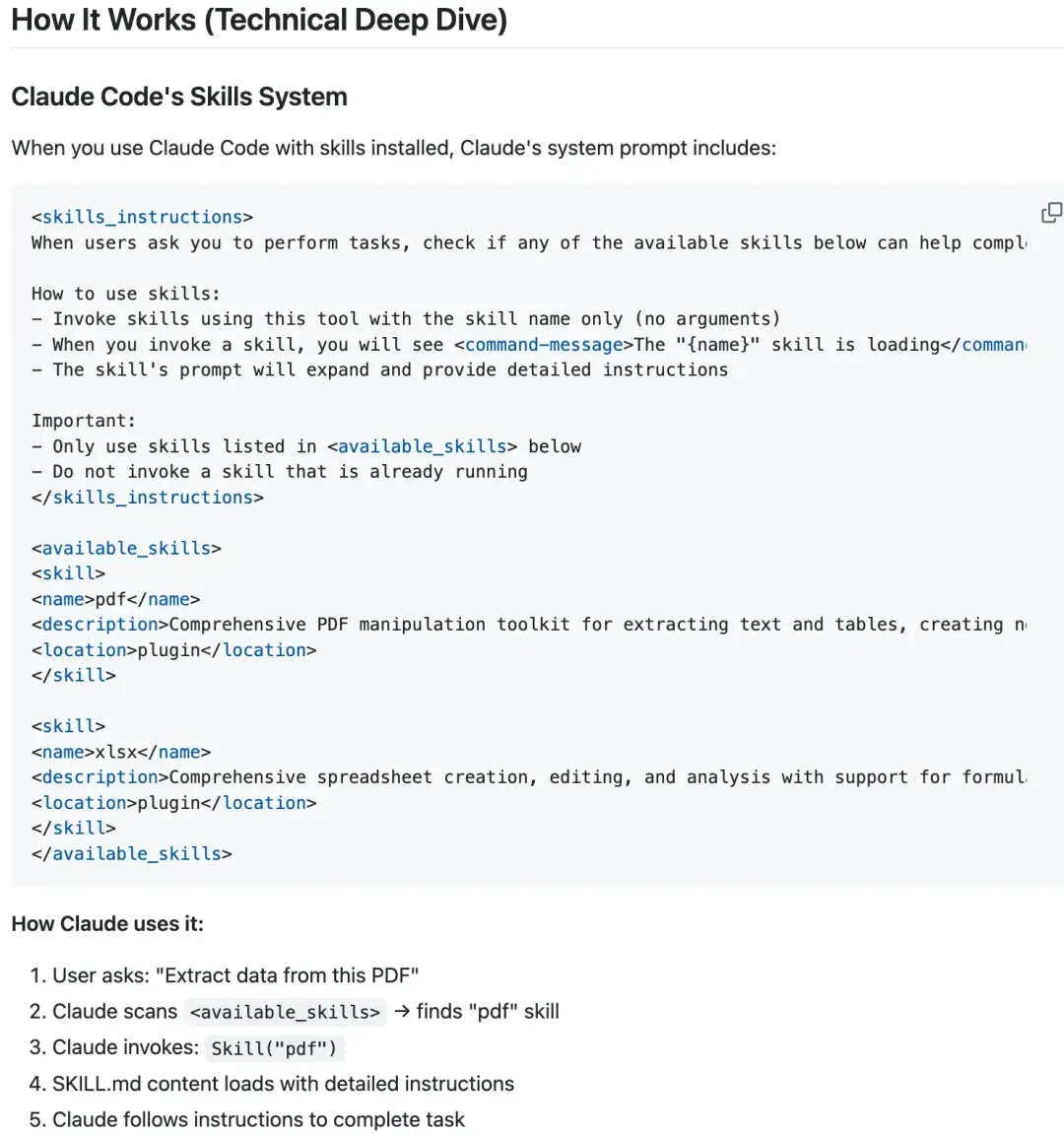Click the opening <skills_instructions> tag in code
Screen dimensions: 1064x1136
click(x=142, y=217)
